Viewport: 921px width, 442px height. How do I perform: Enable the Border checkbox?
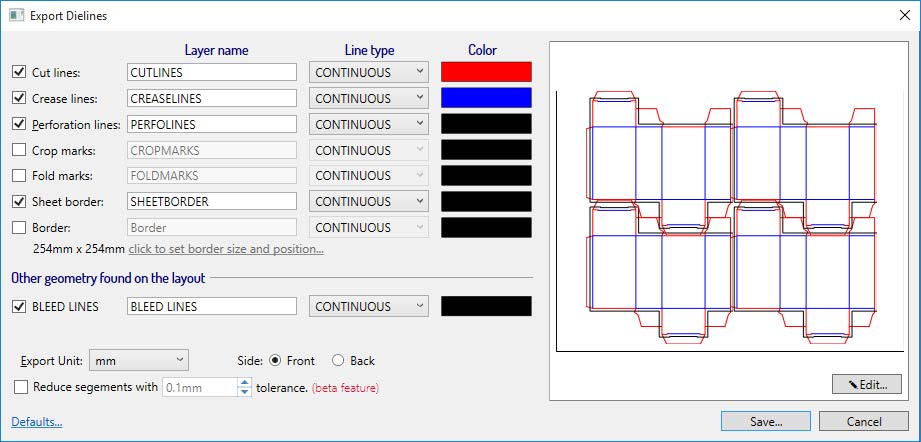[19, 227]
